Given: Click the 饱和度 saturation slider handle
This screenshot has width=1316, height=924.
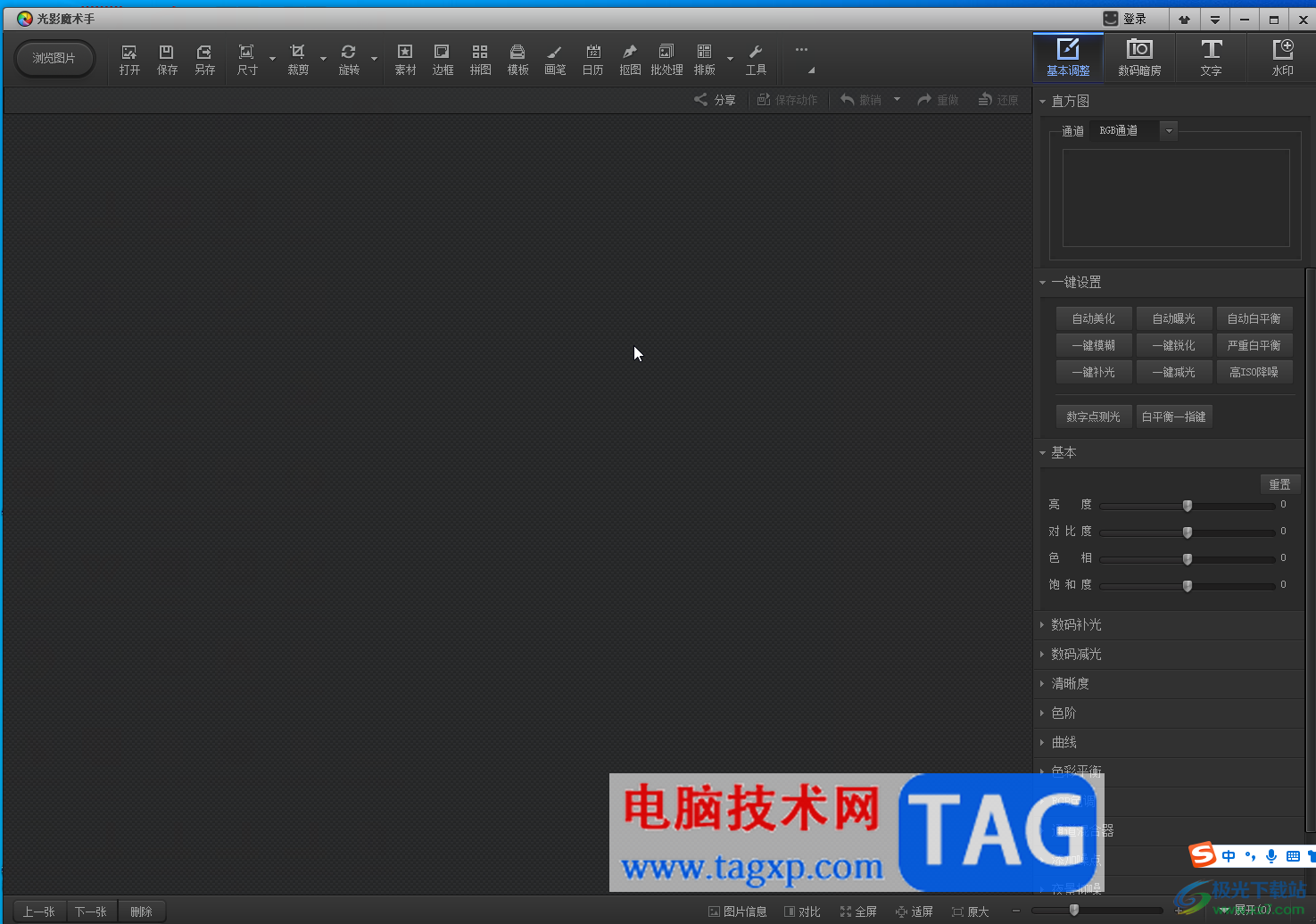Looking at the screenshot, I should 1188,586.
